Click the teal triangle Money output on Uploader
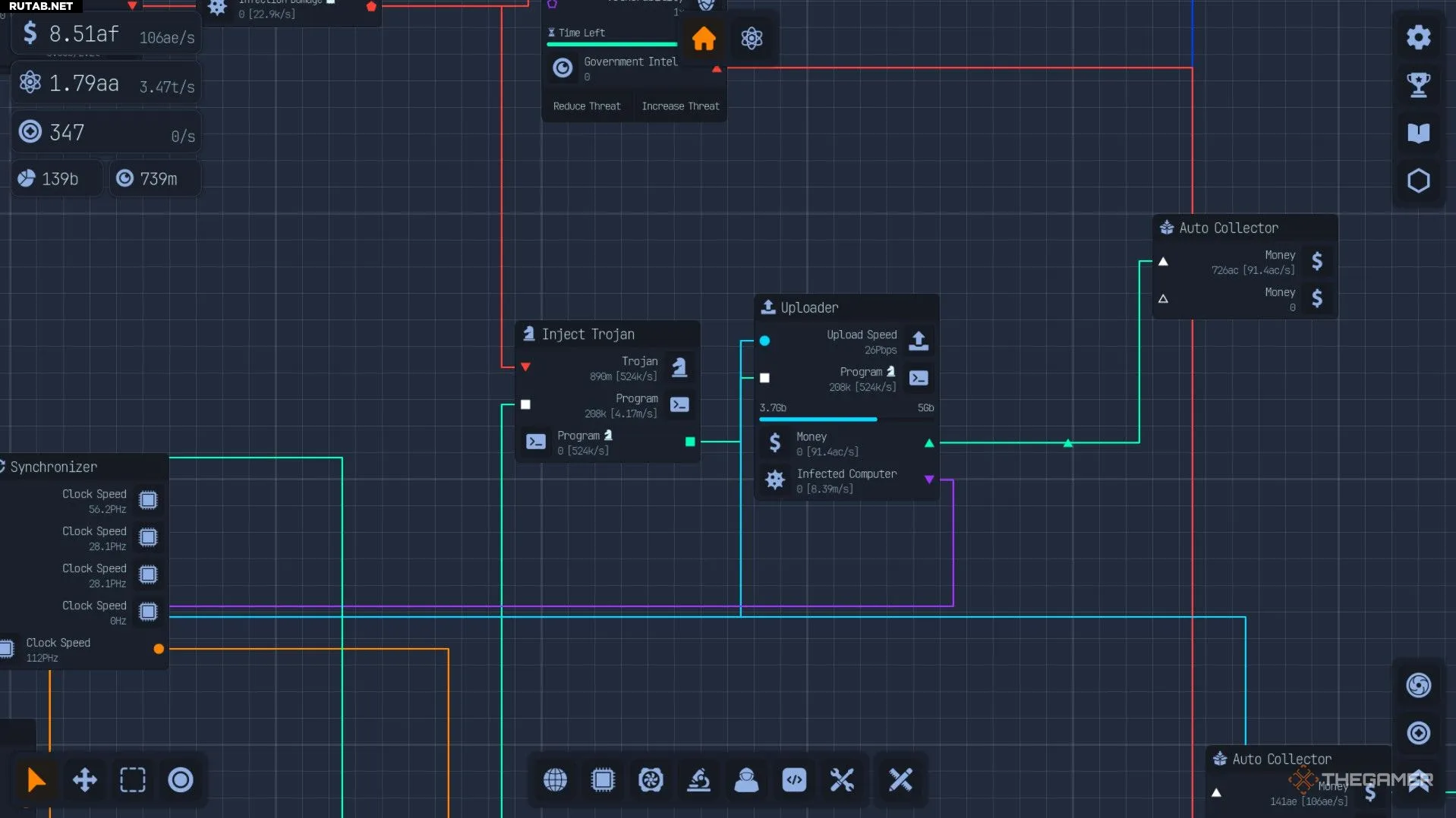1456x818 pixels. coord(929,443)
